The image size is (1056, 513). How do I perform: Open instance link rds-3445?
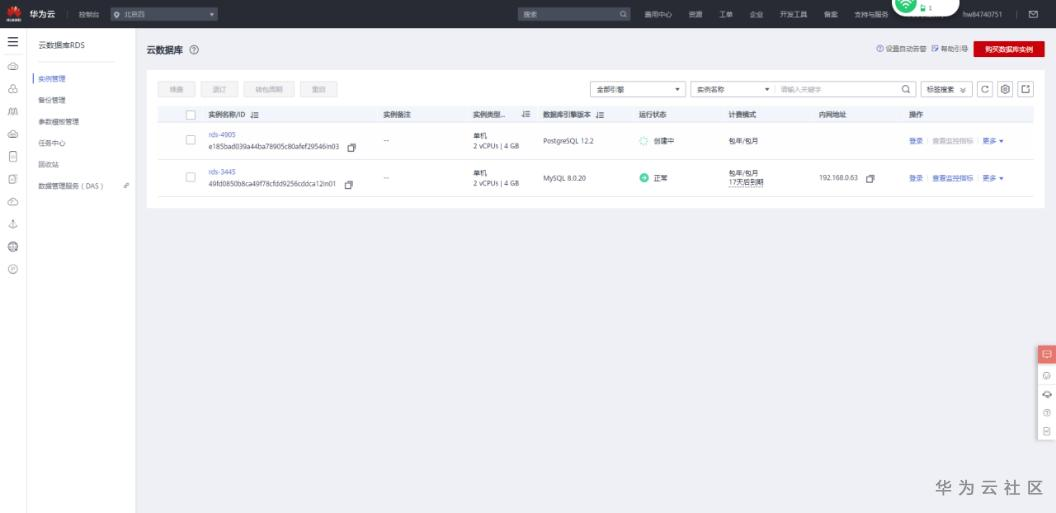[222, 172]
